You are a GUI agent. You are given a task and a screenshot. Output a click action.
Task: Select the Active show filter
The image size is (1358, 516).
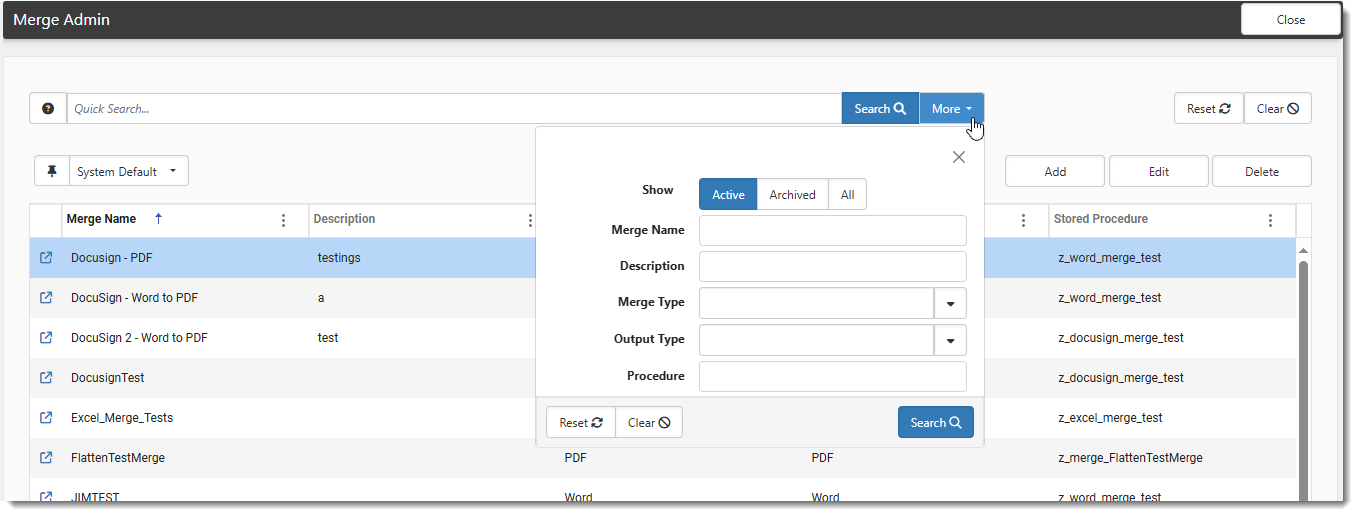[x=728, y=195]
